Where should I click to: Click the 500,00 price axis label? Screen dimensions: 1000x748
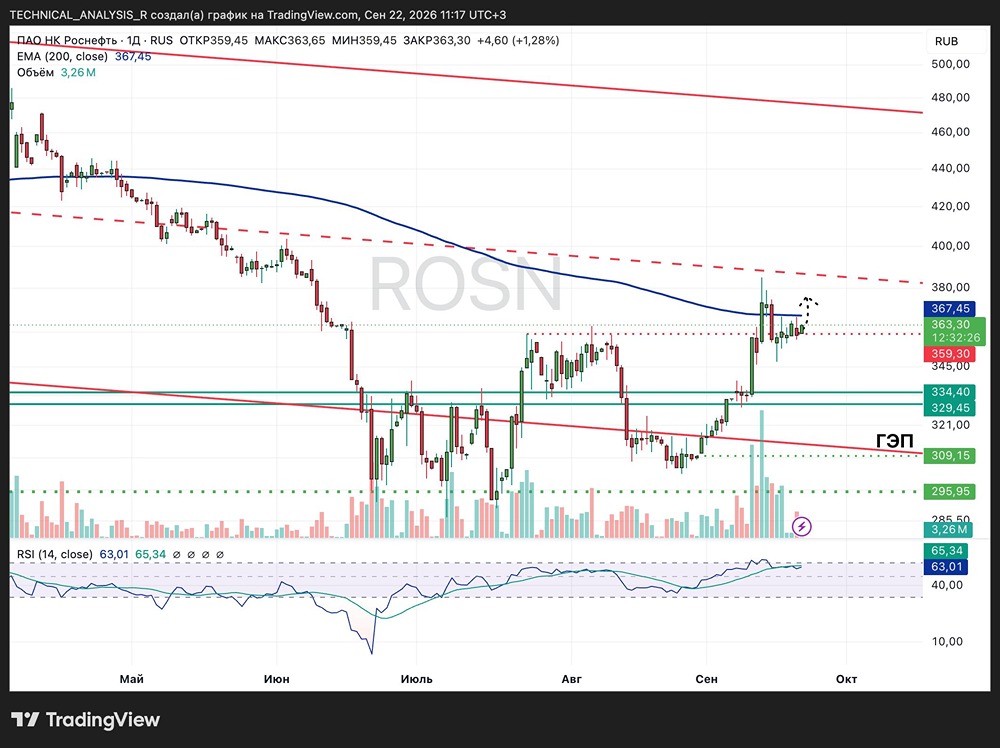point(950,64)
